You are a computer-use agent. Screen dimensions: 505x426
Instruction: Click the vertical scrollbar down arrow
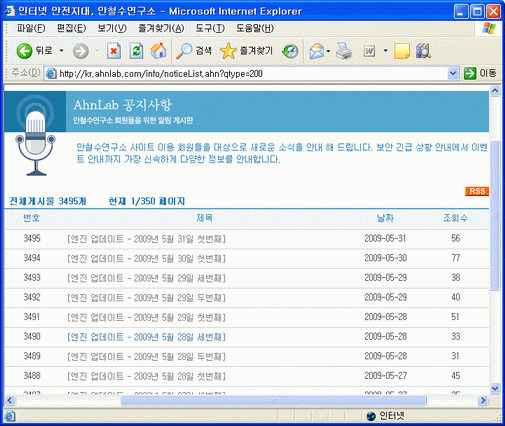pos(495,388)
